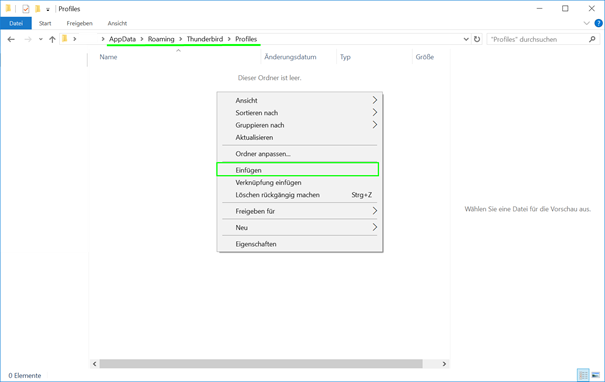Open the Freigeben ribbon tab
Image resolution: width=605 pixels, height=382 pixels.
79,23
